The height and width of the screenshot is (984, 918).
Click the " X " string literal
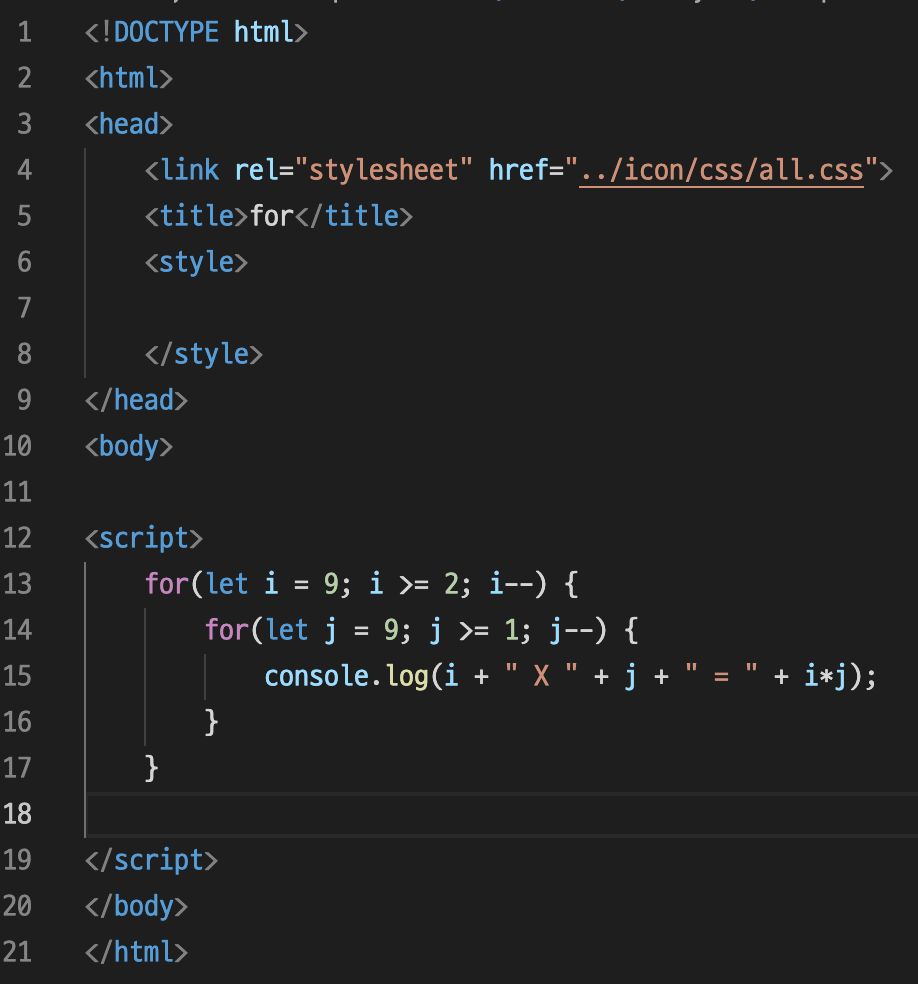(x=541, y=676)
